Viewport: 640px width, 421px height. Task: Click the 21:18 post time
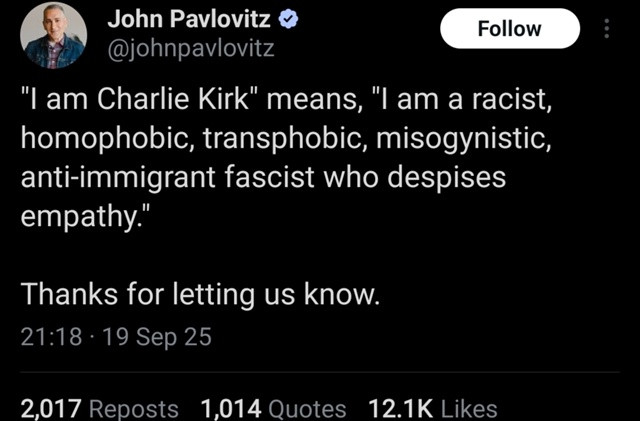click(x=51, y=337)
